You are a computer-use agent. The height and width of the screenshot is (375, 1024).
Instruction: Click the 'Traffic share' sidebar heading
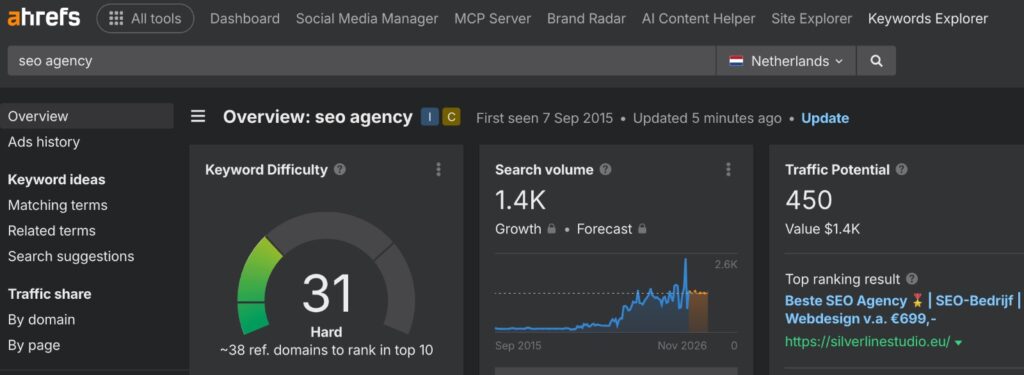click(50, 294)
